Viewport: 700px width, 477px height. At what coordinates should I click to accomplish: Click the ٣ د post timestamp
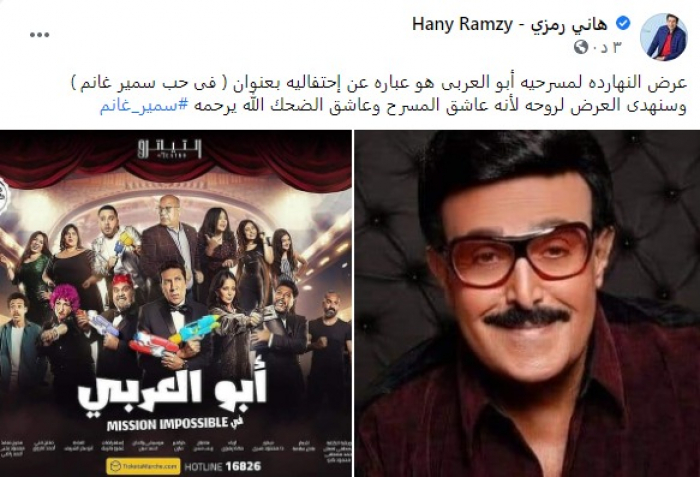[x=606, y=46]
